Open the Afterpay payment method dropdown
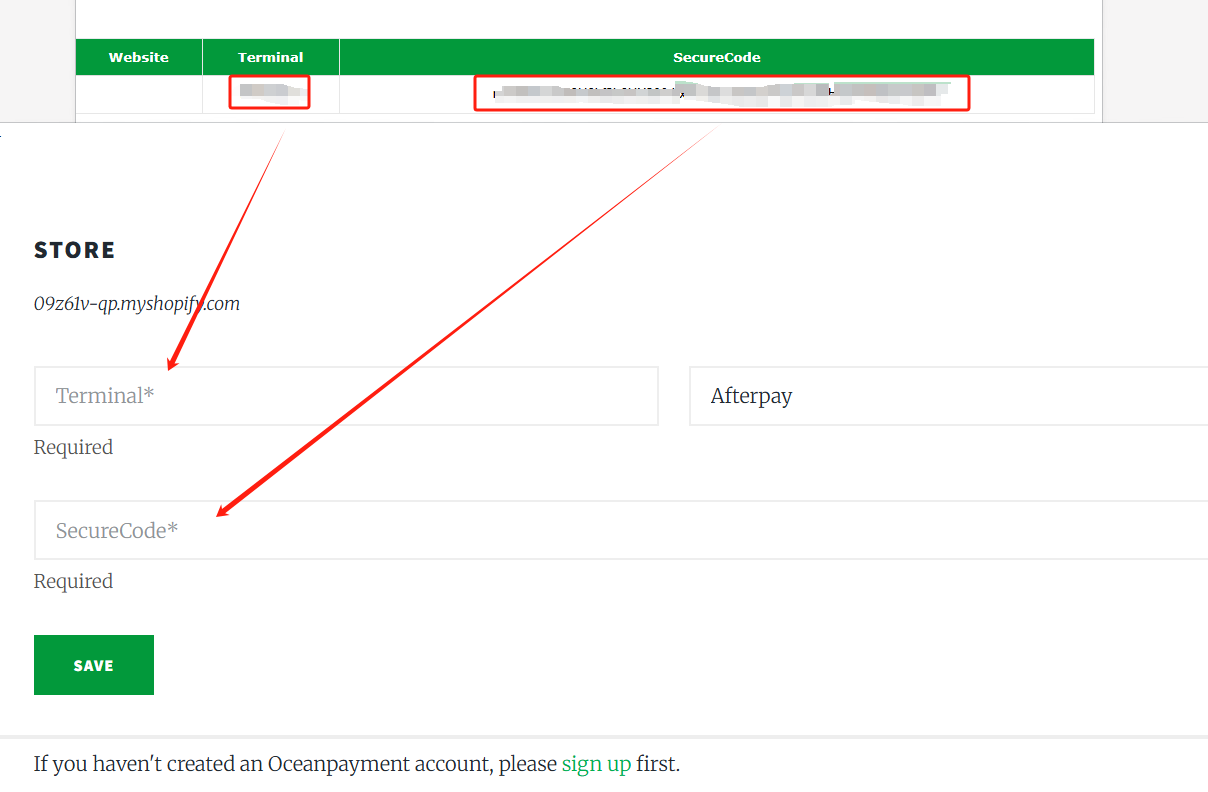 948,396
